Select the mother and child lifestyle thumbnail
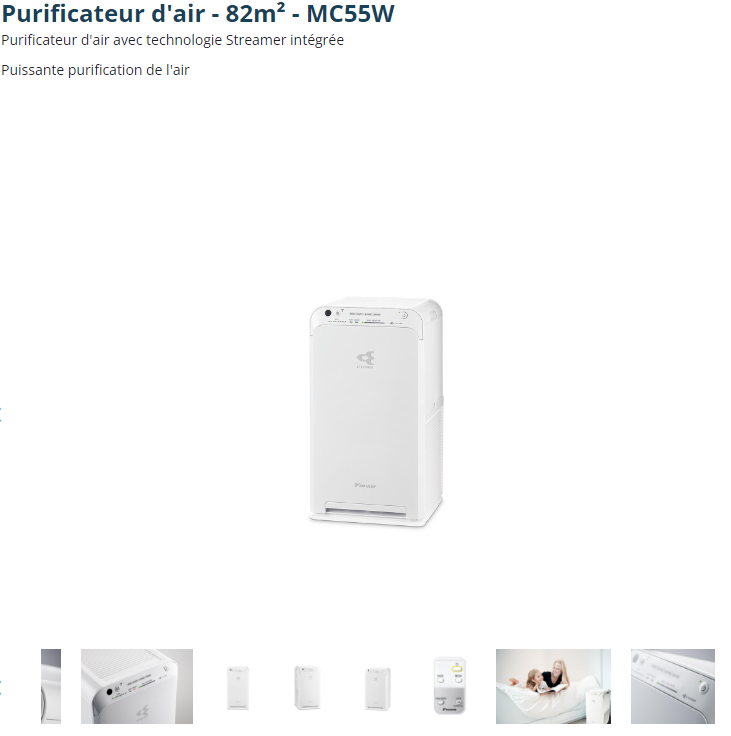 point(553,686)
